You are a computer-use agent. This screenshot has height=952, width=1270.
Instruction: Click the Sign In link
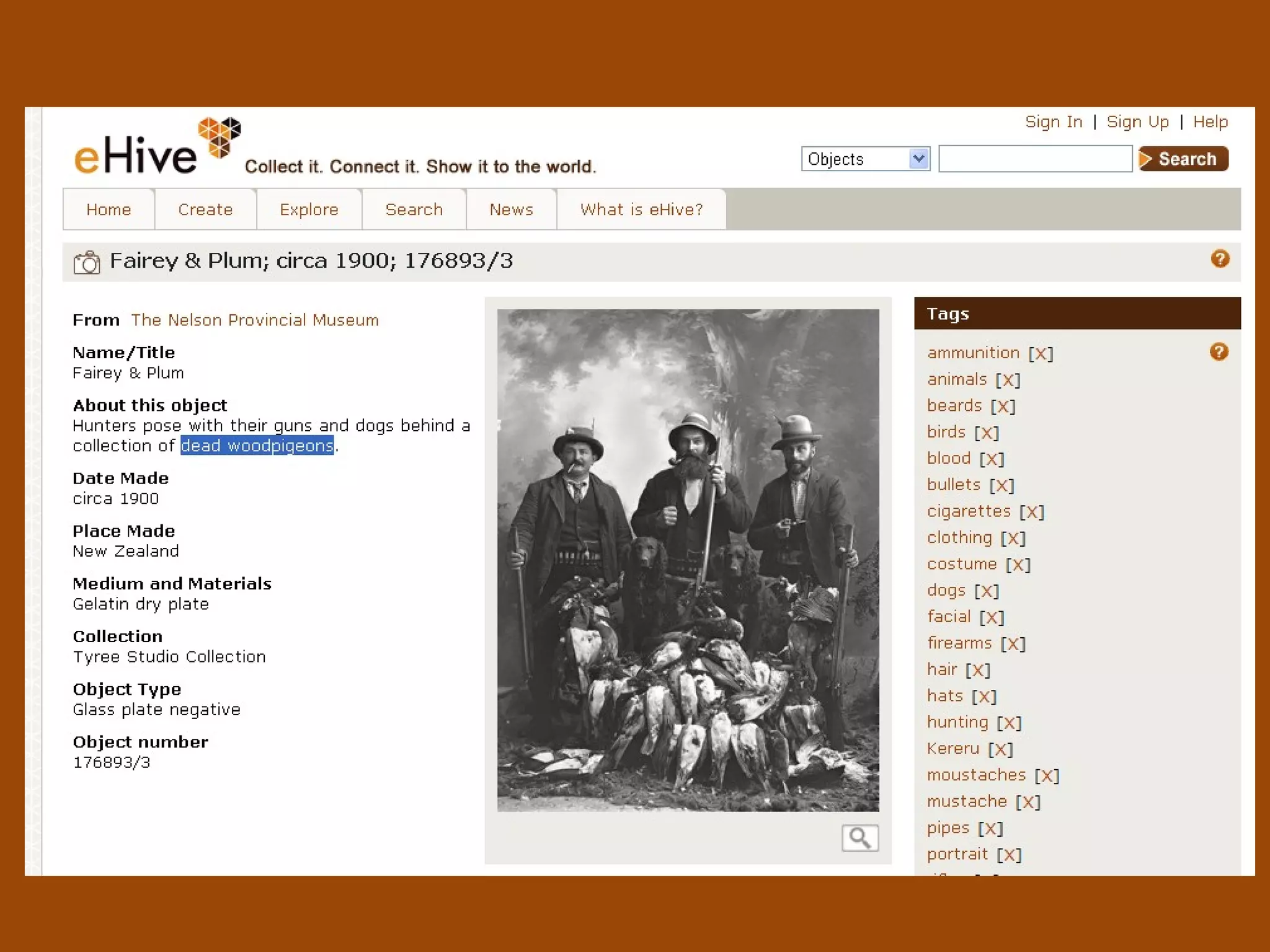click(1054, 121)
